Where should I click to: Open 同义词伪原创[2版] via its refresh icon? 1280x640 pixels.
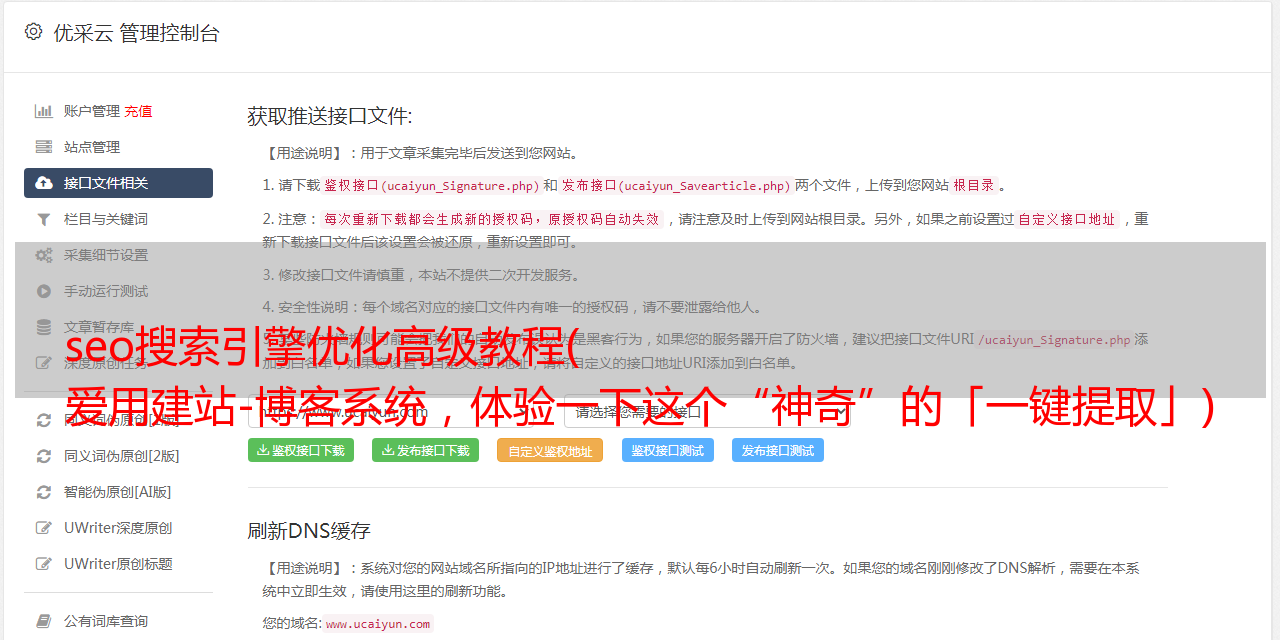click(44, 456)
